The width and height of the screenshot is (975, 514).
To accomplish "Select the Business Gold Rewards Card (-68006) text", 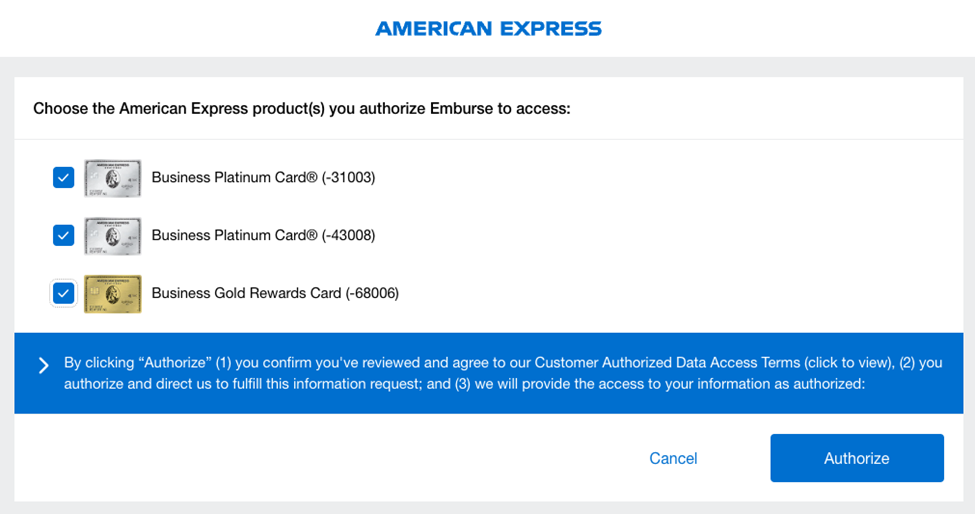I will click(x=275, y=294).
